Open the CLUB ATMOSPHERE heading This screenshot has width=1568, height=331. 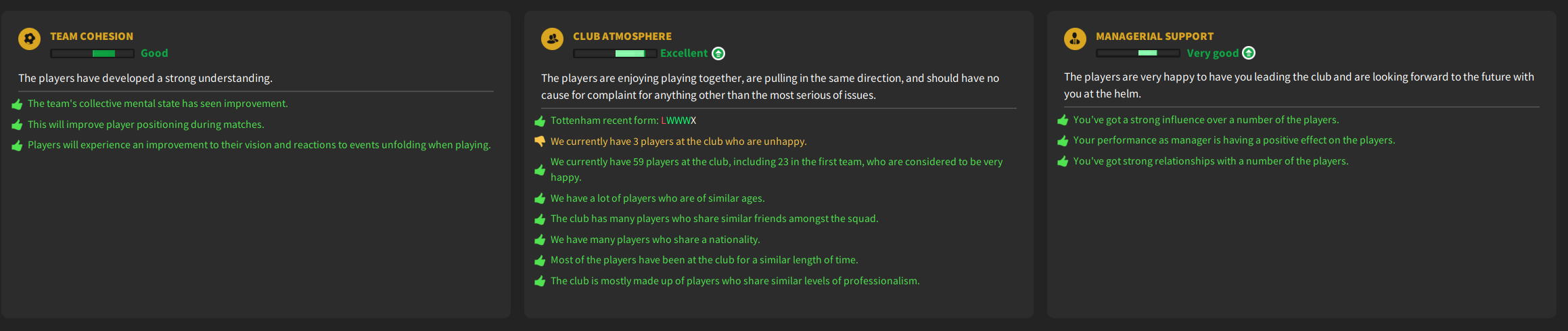coord(622,37)
